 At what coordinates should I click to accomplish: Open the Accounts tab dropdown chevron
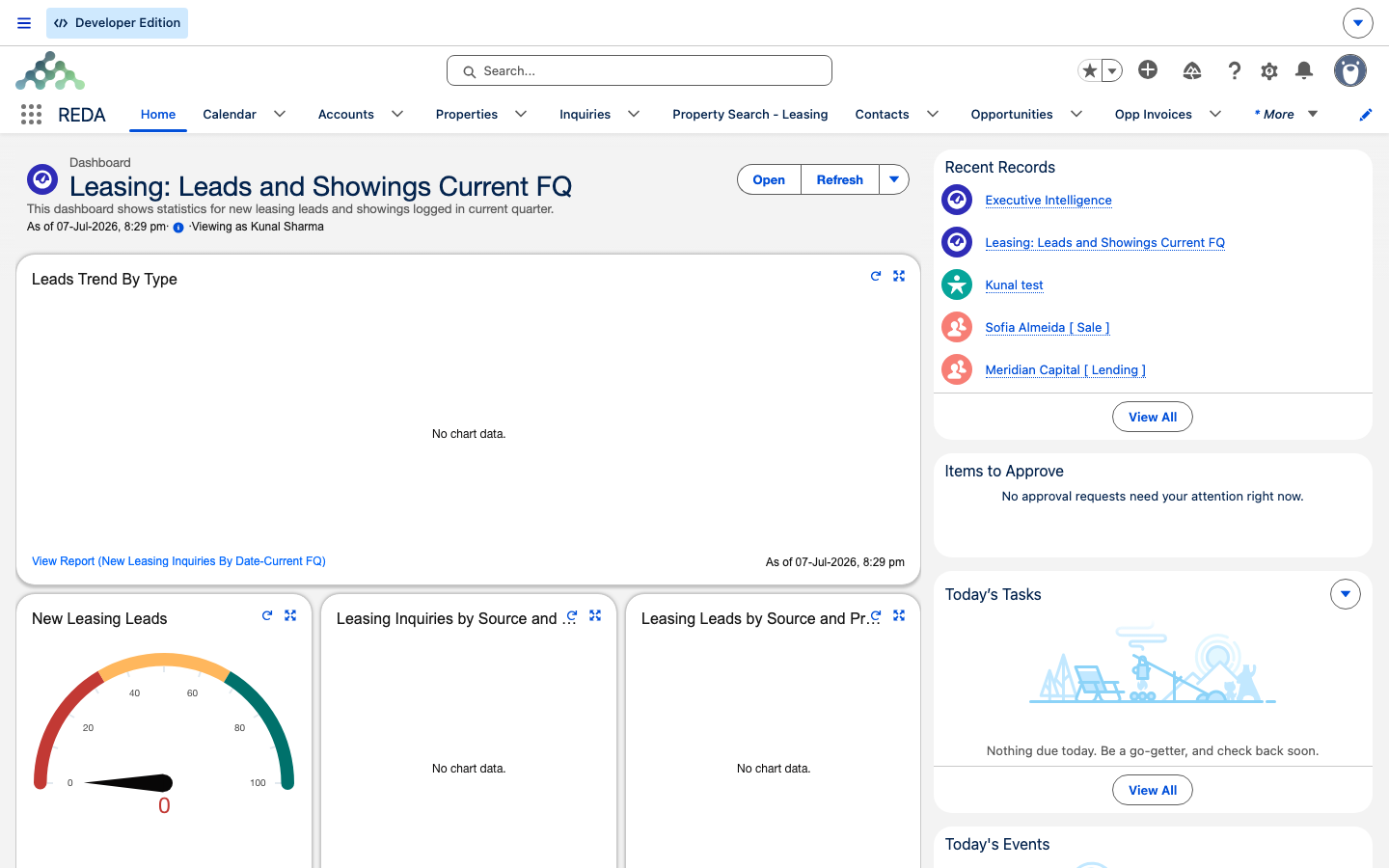click(x=397, y=114)
